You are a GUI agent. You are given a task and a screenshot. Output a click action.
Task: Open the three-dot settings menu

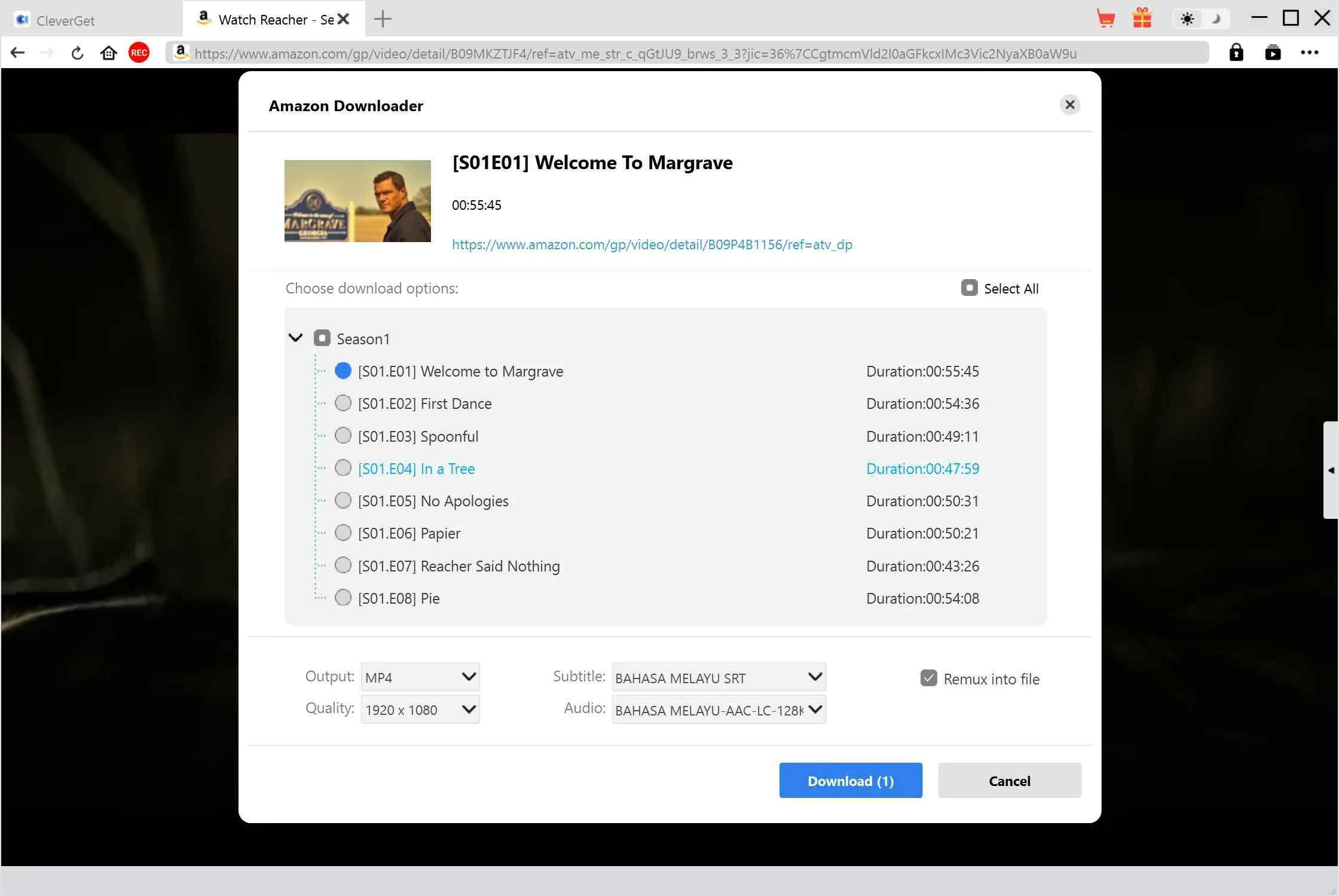click(x=1310, y=53)
